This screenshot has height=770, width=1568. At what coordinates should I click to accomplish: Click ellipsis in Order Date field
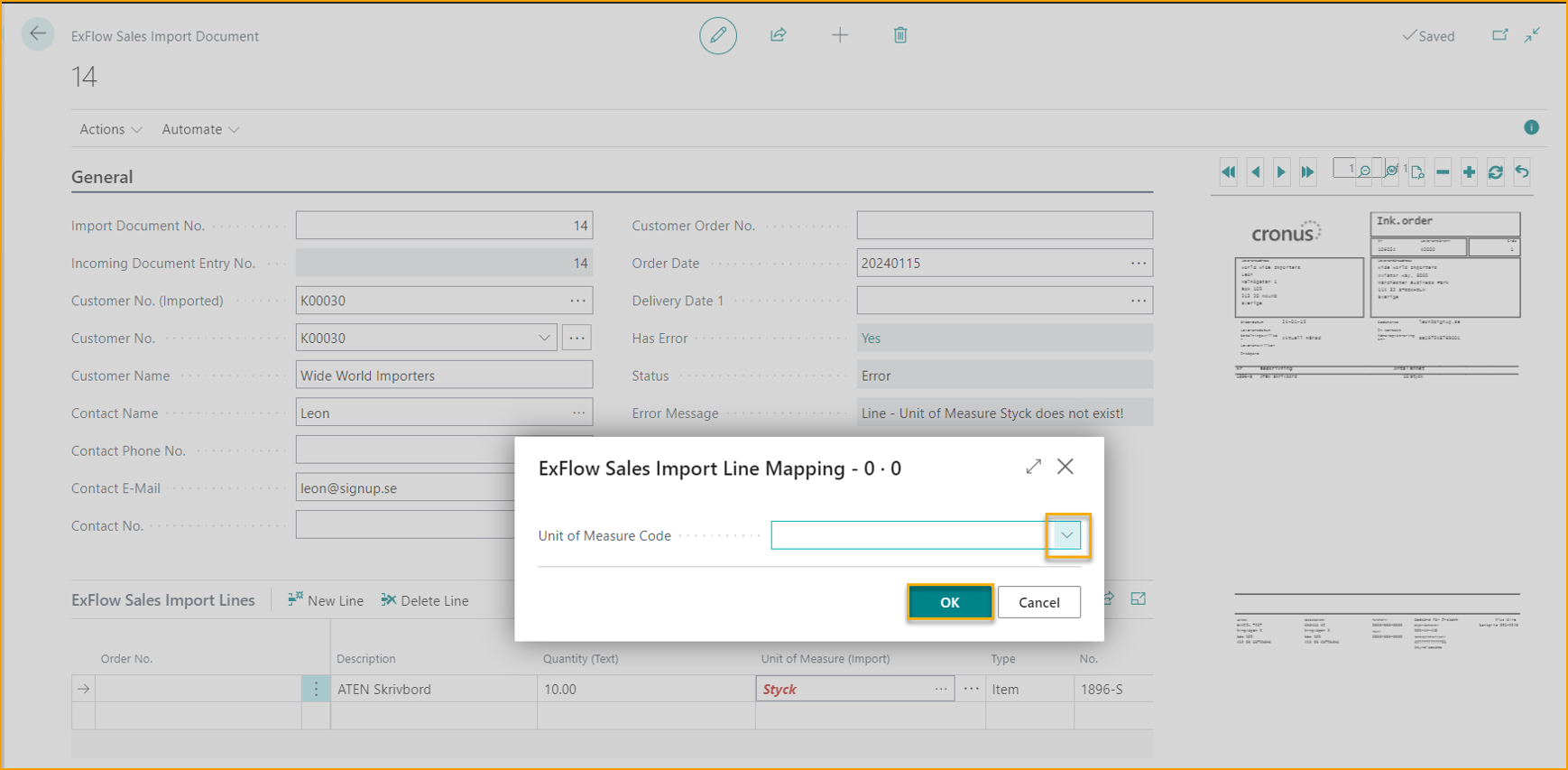pos(1139,263)
